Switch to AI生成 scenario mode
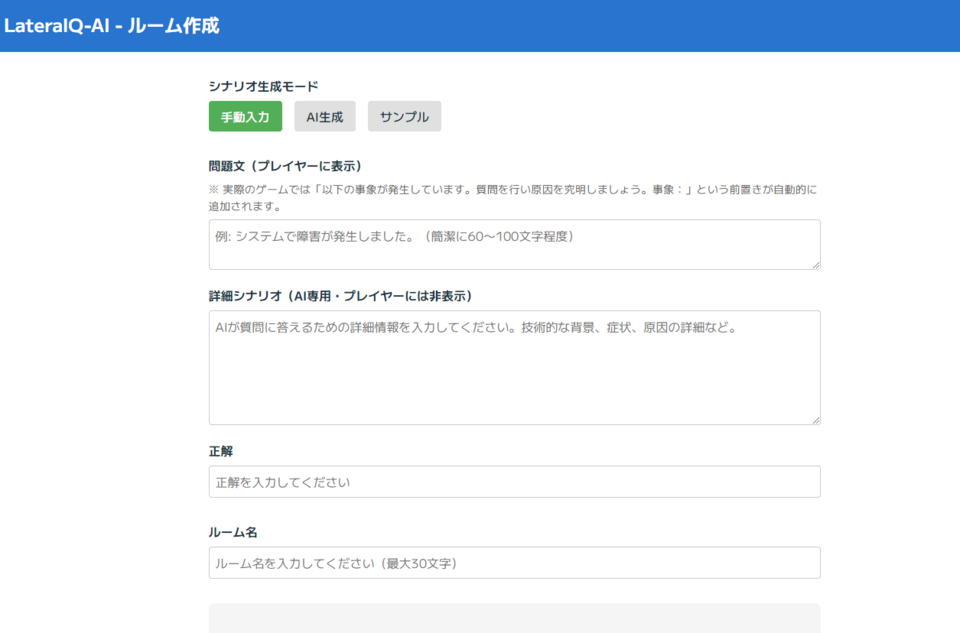Image resolution: width=960 pixels, height=633 pixels. pyautogui.click(x=324, y=116)
